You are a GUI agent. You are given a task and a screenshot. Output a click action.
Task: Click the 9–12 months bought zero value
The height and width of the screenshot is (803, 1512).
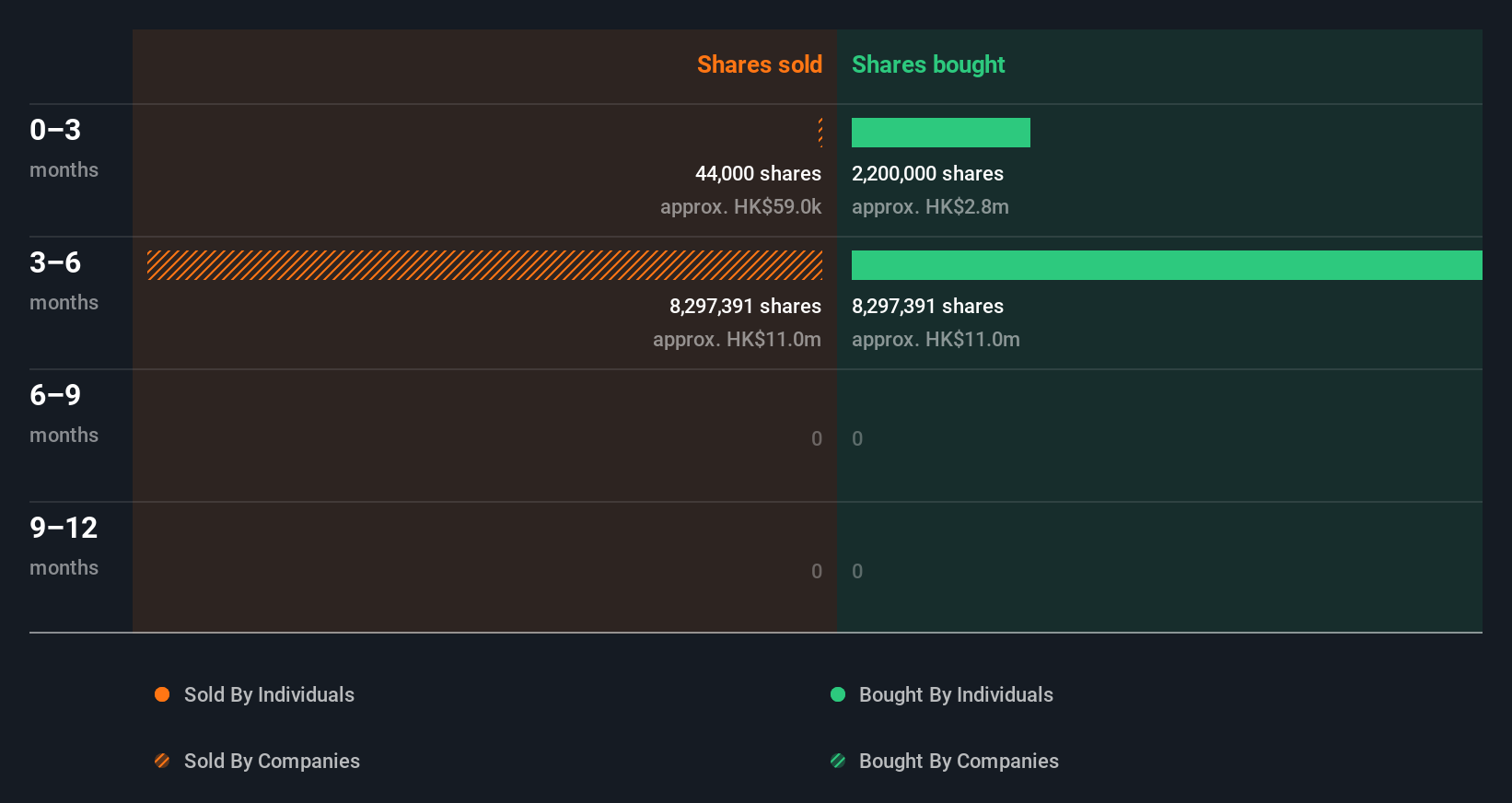857,572
